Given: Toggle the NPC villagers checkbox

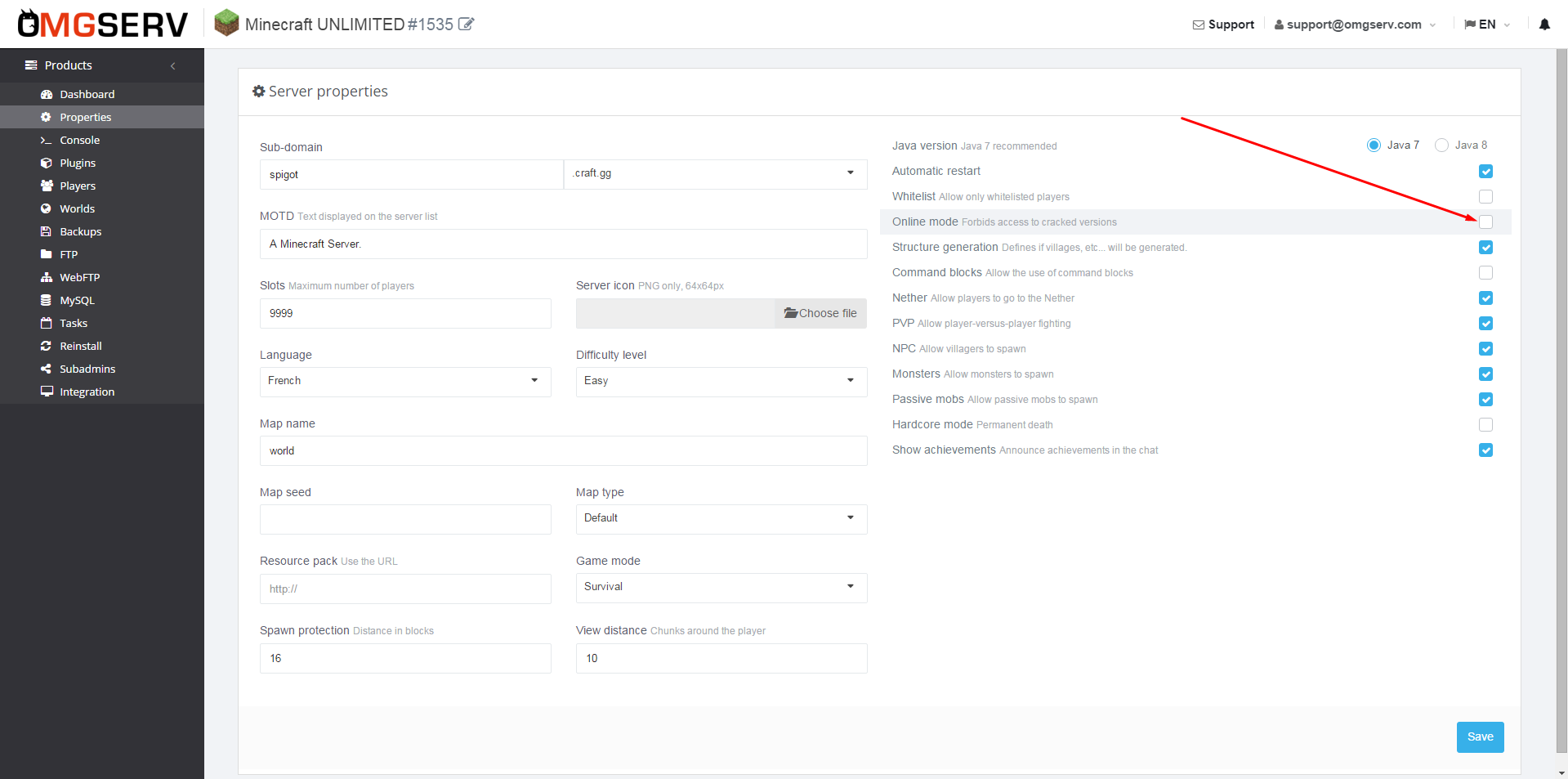Looking at the screenshot, I should click(x=1485, y=348).
